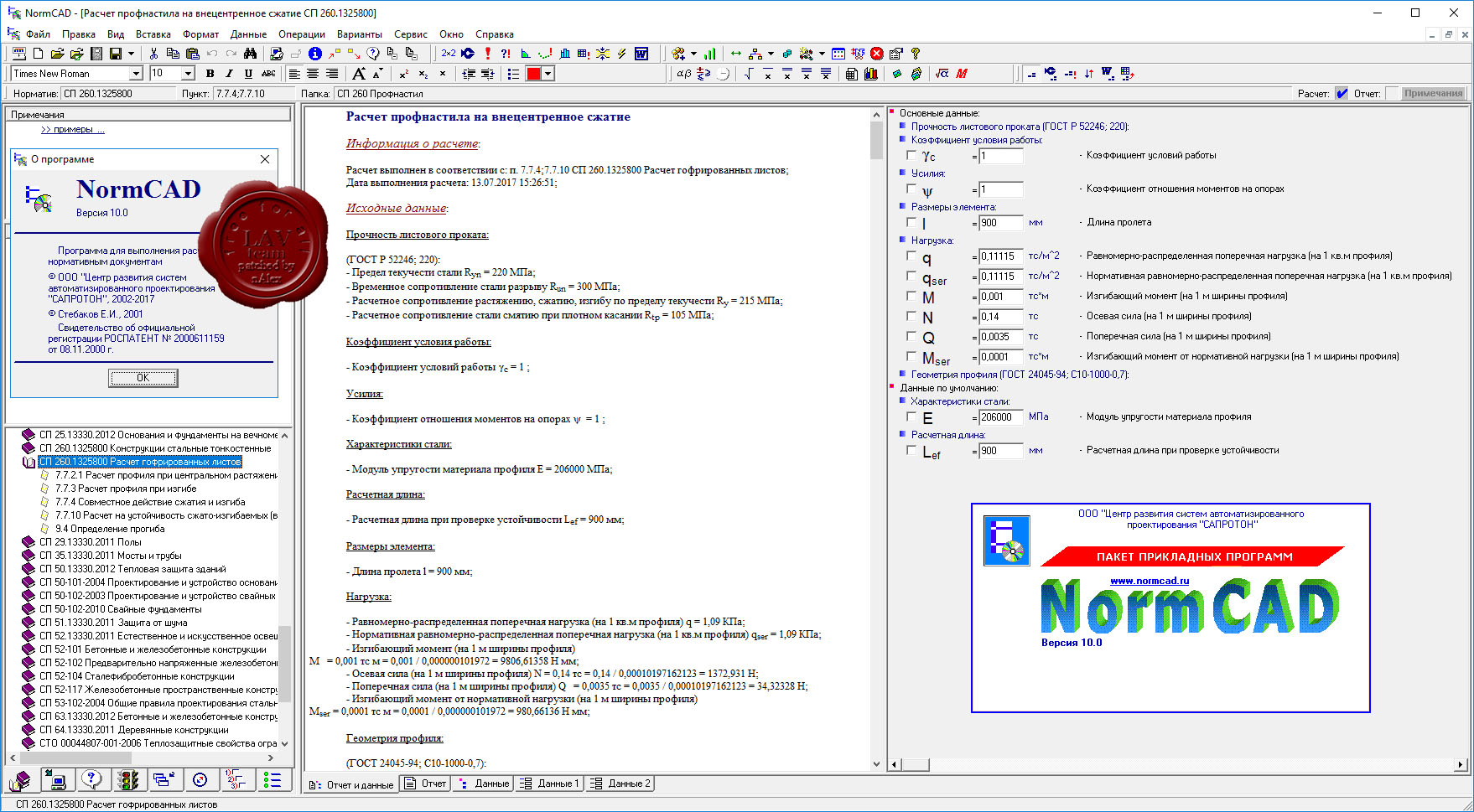
Task: Collapse СП 260.1325800 Расчет гофрированных листов node
Action: pos(29,462)
